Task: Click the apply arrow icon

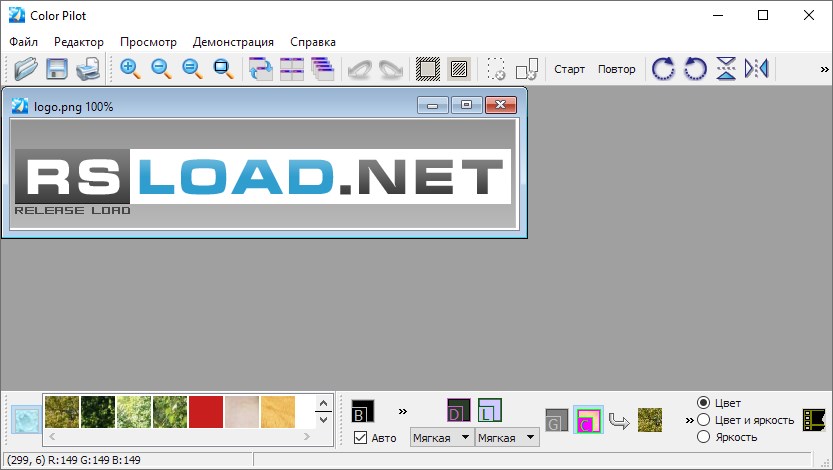Action: pos(619,421)
